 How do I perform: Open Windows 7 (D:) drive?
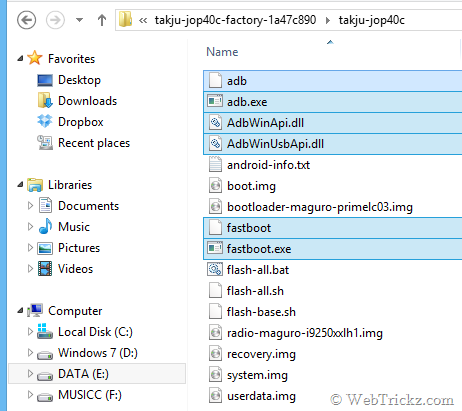point(98,353)
